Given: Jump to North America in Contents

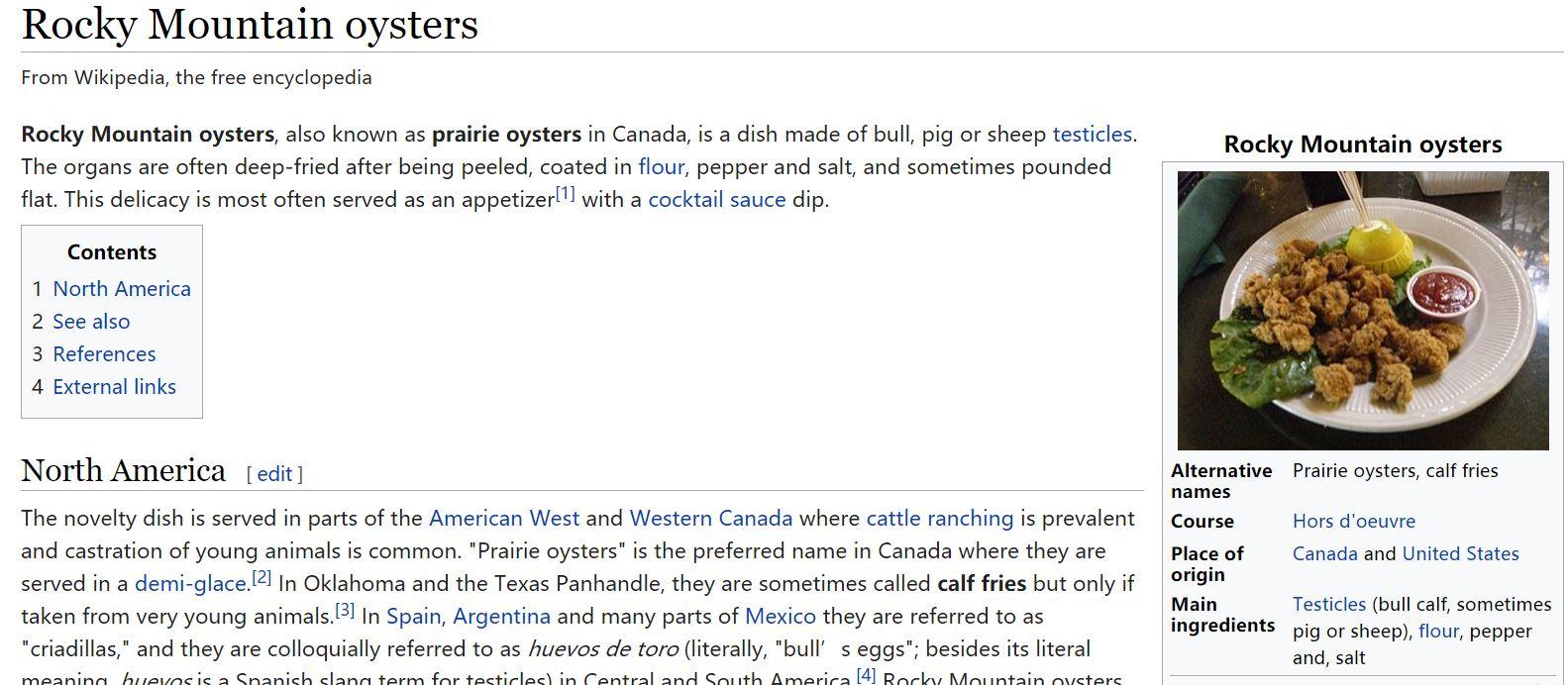Looking at the screenshot, I should point(122,288).
